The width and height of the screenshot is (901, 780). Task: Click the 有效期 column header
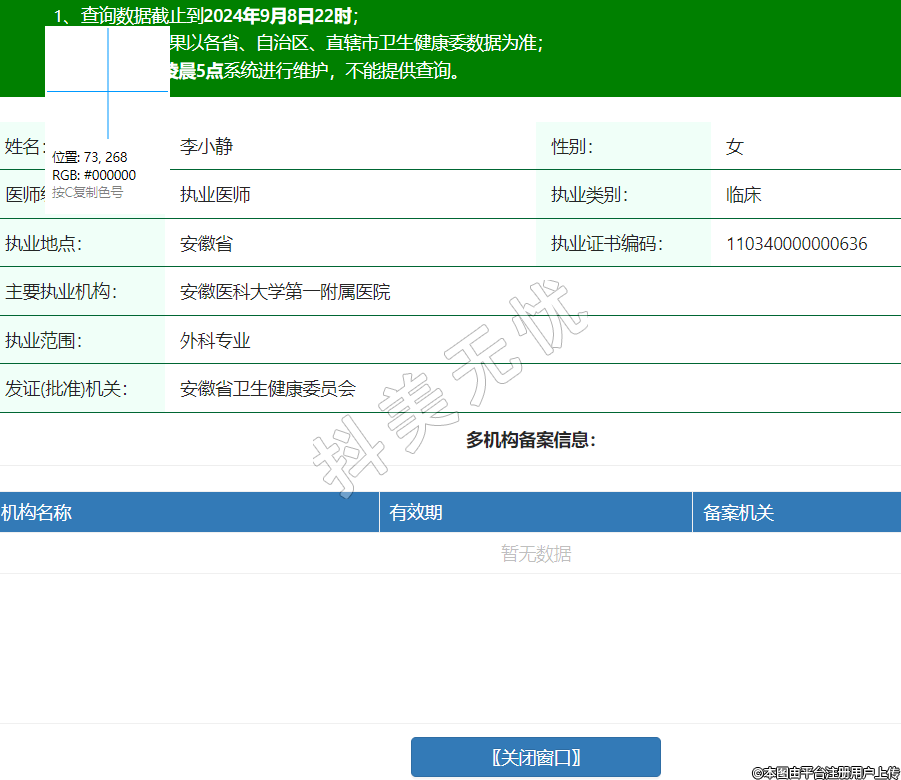pos(416,513)
